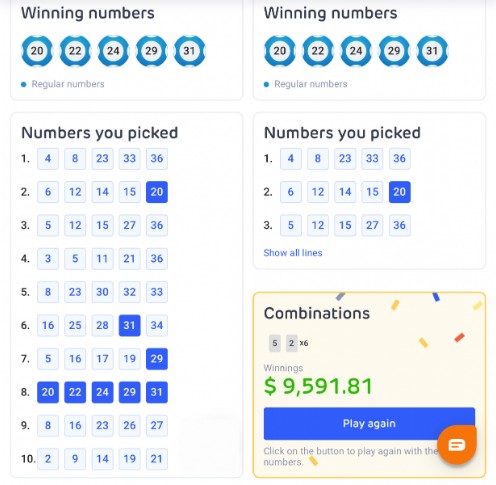Viewport: 496px width, 485px height.
Task: Click combination badge showing 2
Action: point(291,343)
